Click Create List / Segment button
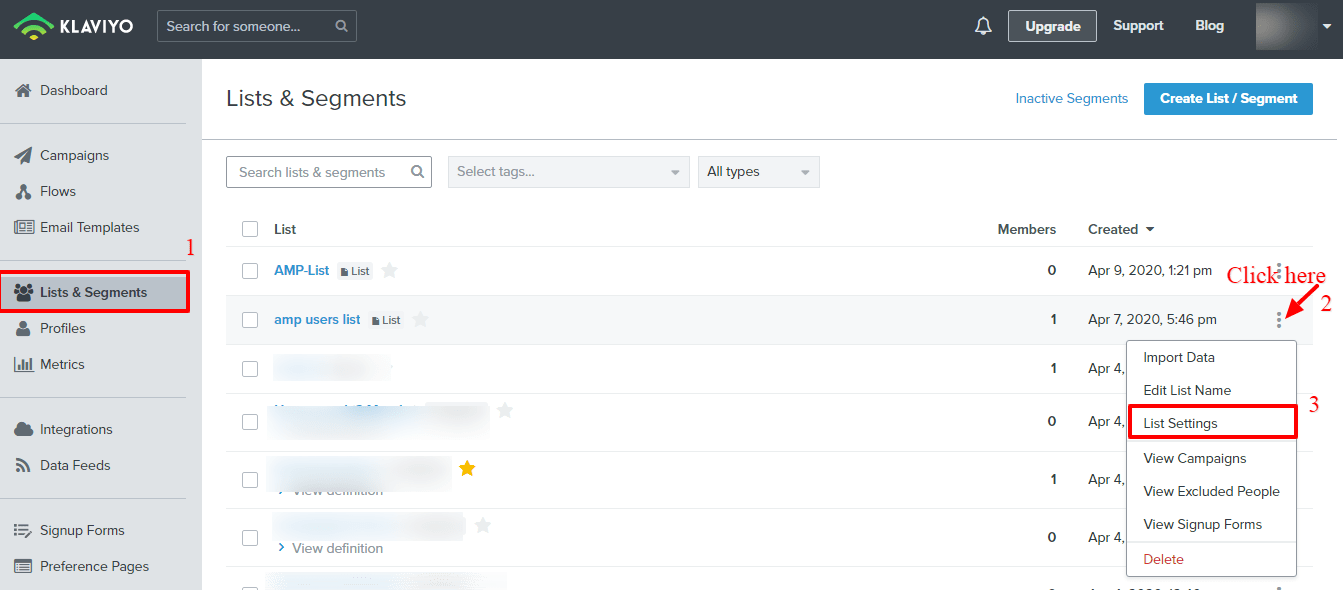The image size is (1343, 590). 1228,98
